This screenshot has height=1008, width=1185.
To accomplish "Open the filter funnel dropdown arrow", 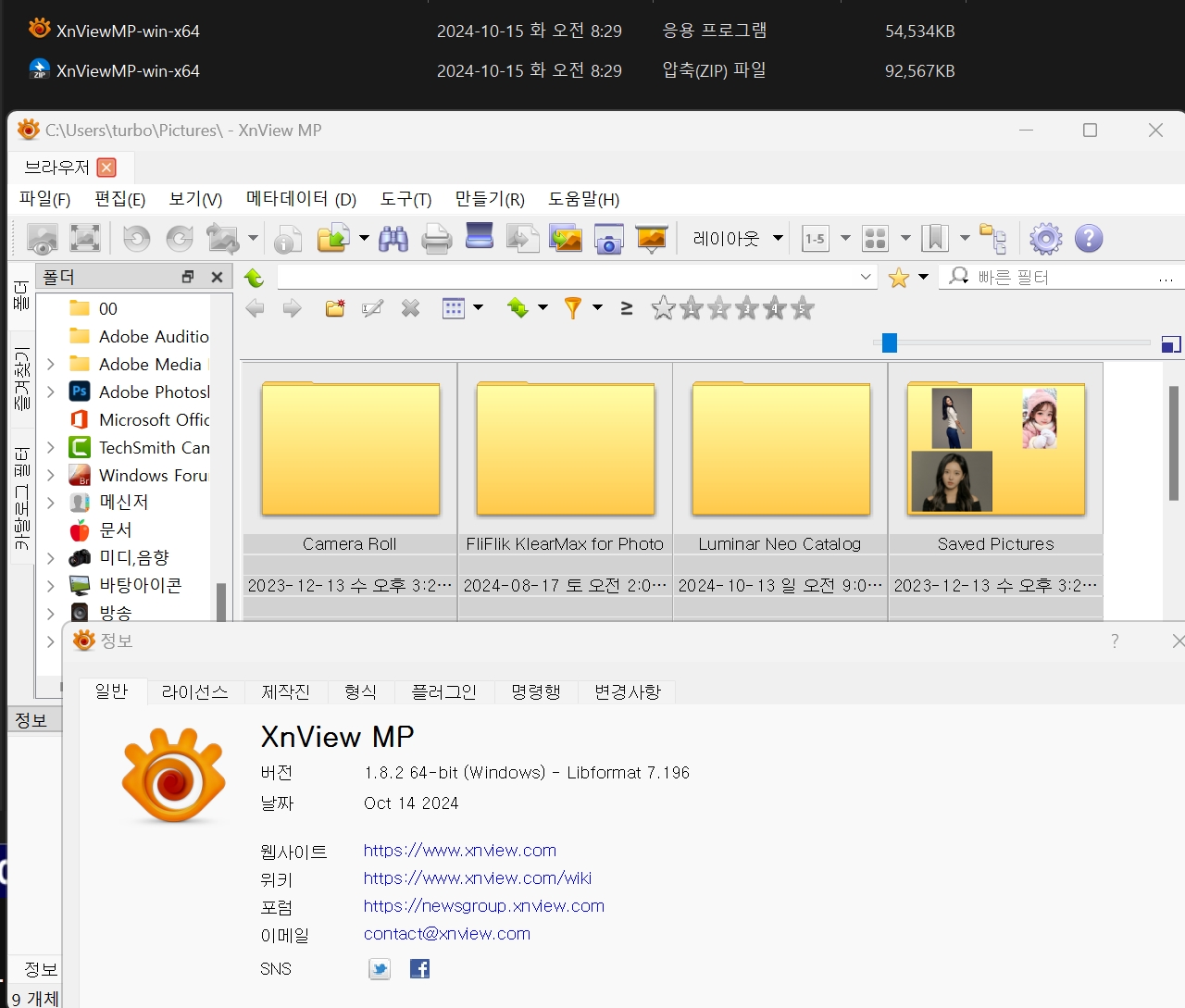I will (597, 308).
